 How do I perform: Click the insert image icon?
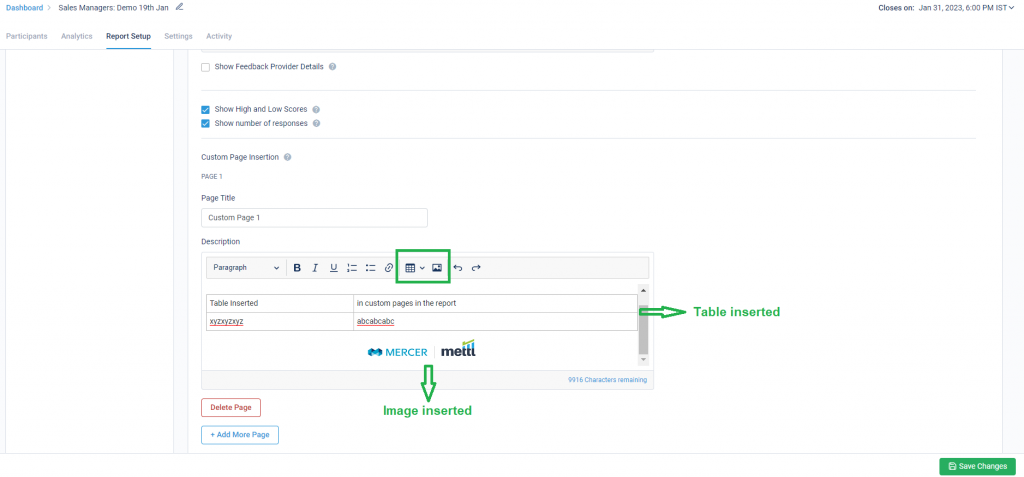click(437, 268)
